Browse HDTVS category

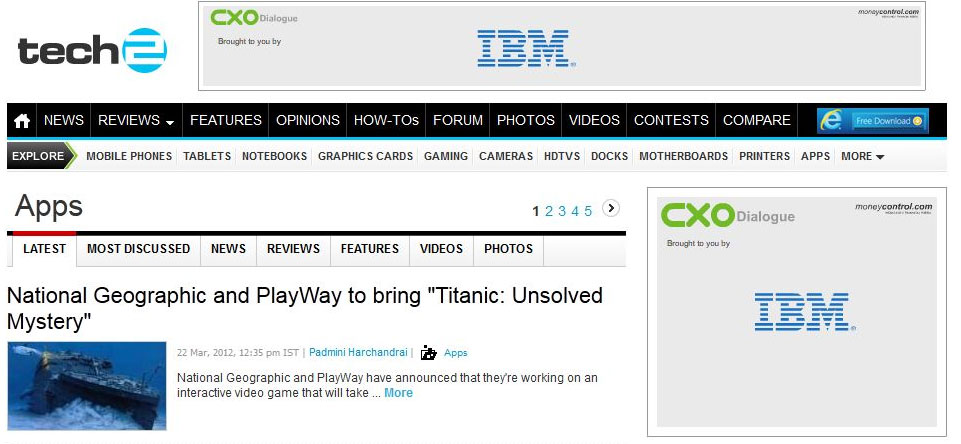[561, 156]
